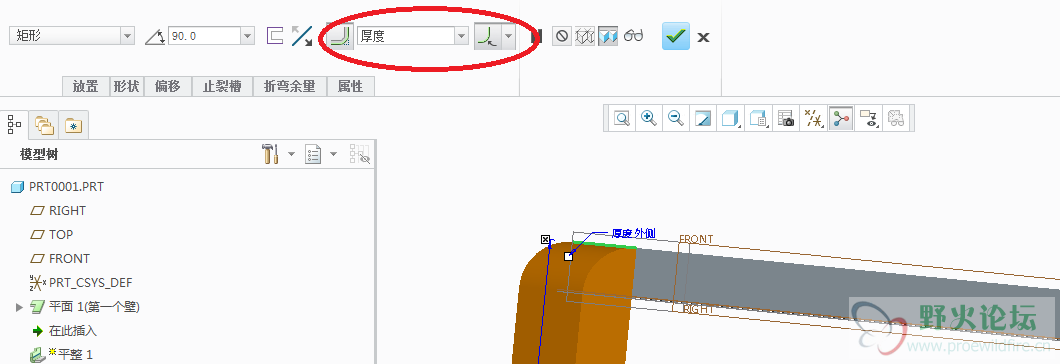
Task: Open the annotation display eye icon
Action: coord(868,119)
